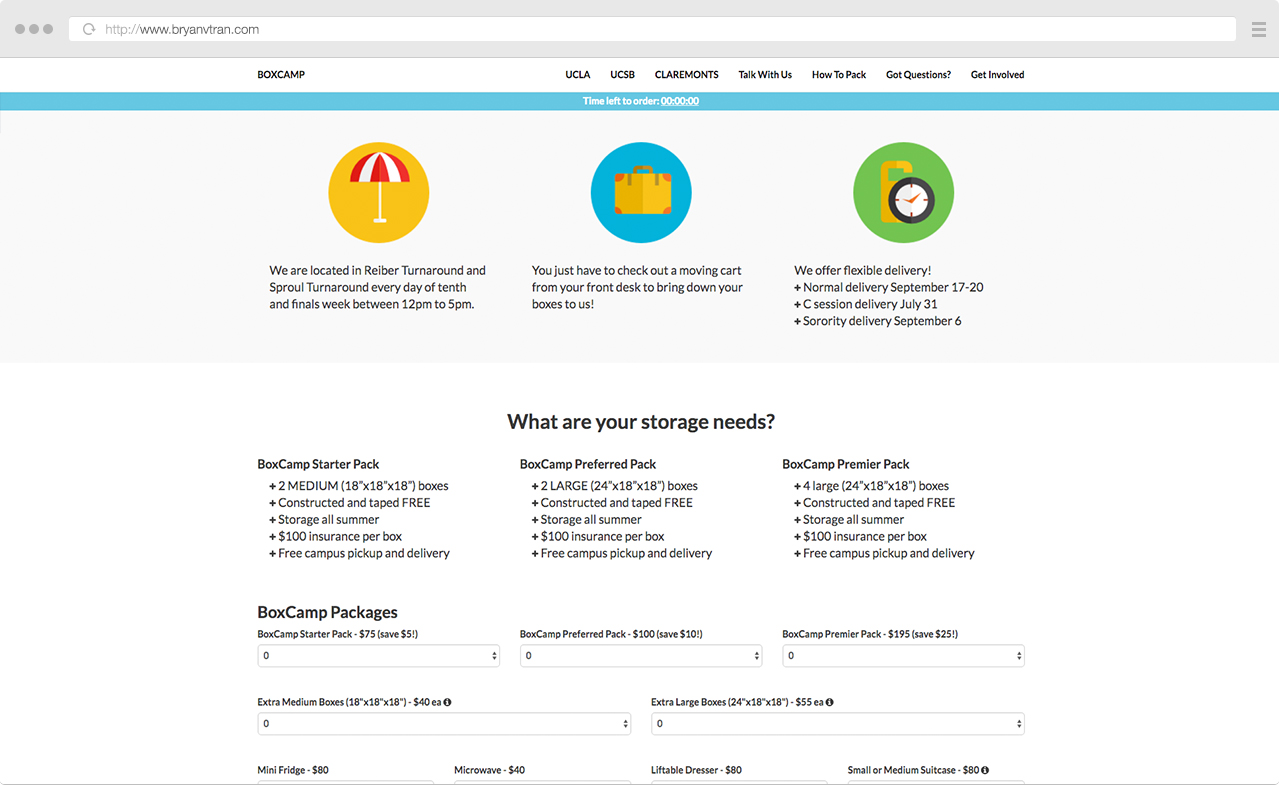
Task: Click info icon beside Extra Large Boxes
Action: (x=830, y=702)
